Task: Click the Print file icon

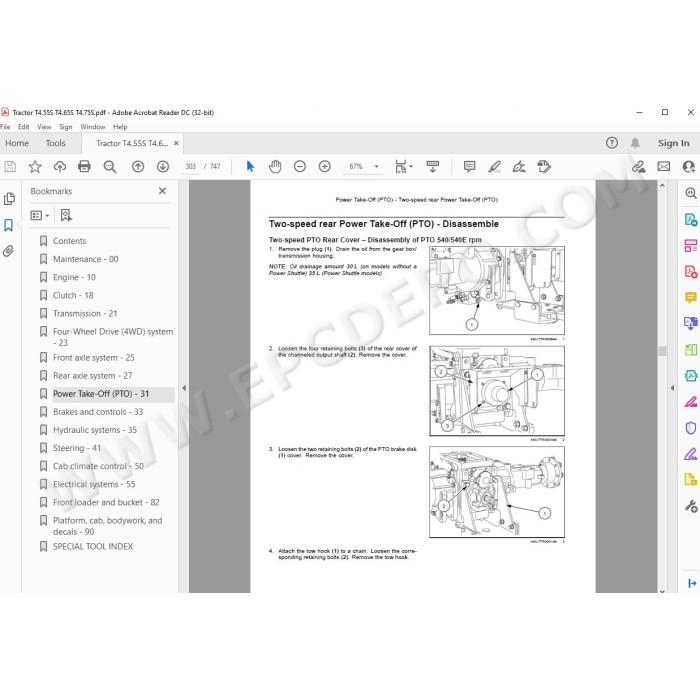Action: (84, 167)
